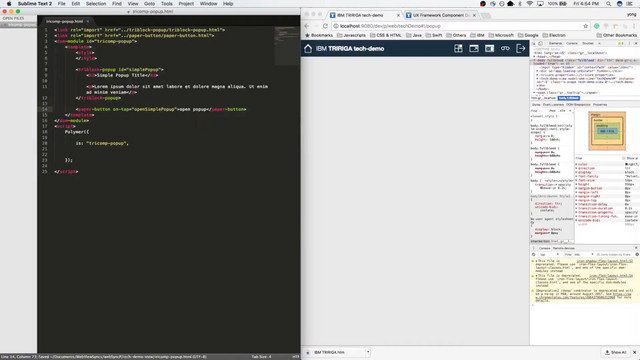
Task: Open the Goto menu in Sublime Text
Action: (x=149, y=4)
